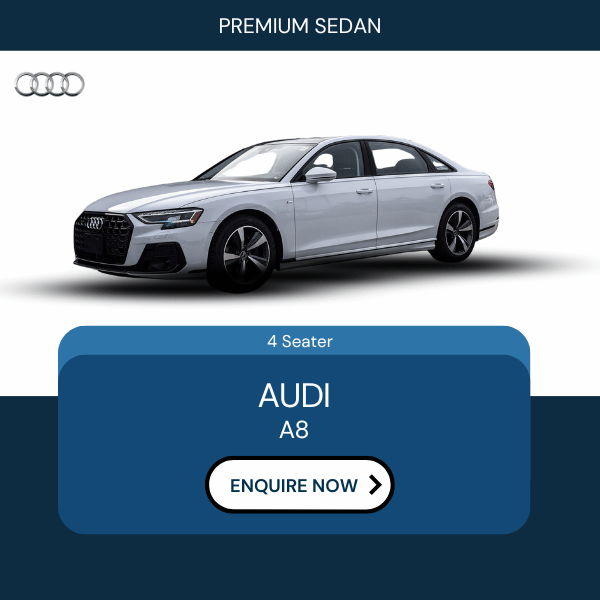The width and height of the screenshot is (600, 600).
Task: Select the PREMIUM SEDAN header title
Action: click(300, 26)
